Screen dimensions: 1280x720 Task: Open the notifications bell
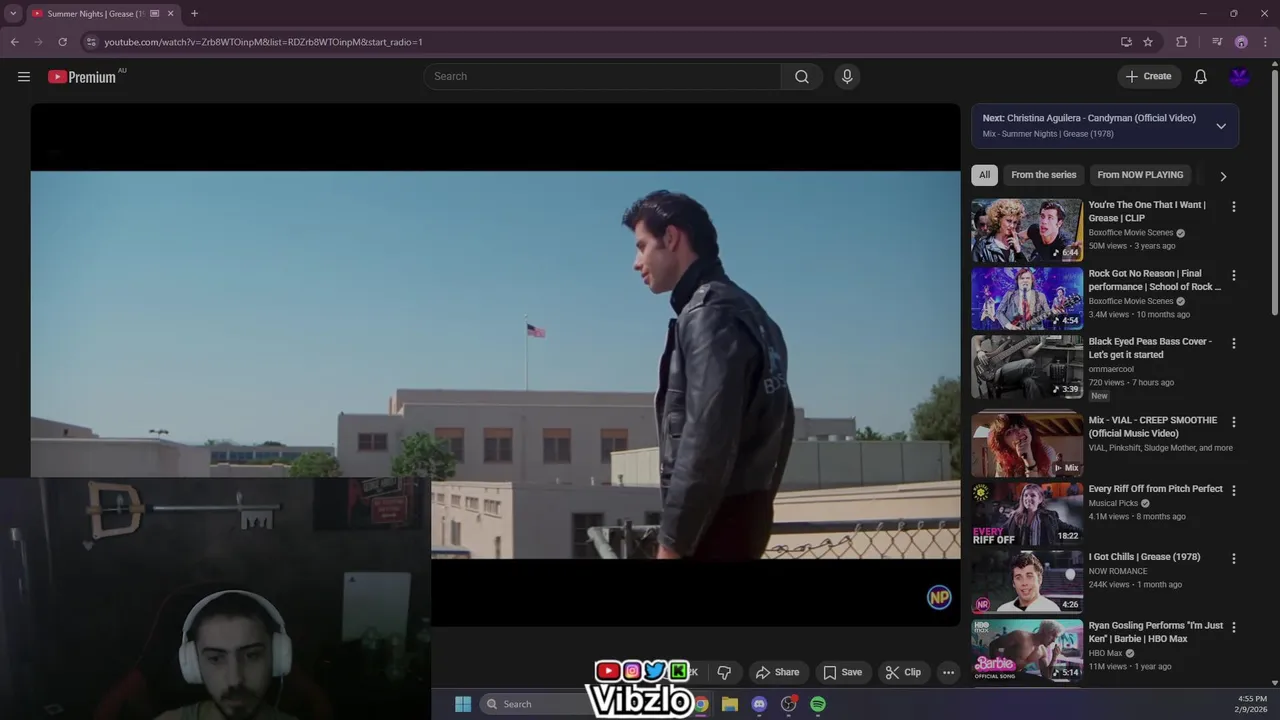click(x=1201, y=77)
